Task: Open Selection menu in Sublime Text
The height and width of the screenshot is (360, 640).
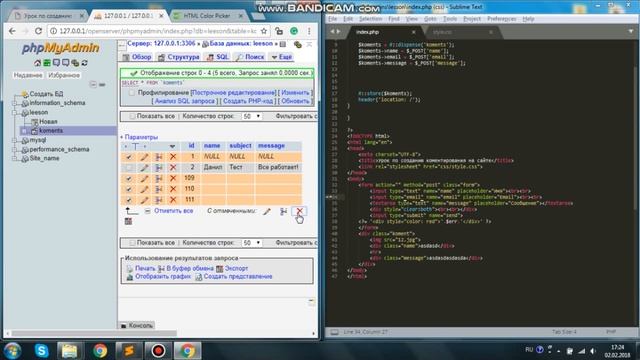Action: (370, 19)
